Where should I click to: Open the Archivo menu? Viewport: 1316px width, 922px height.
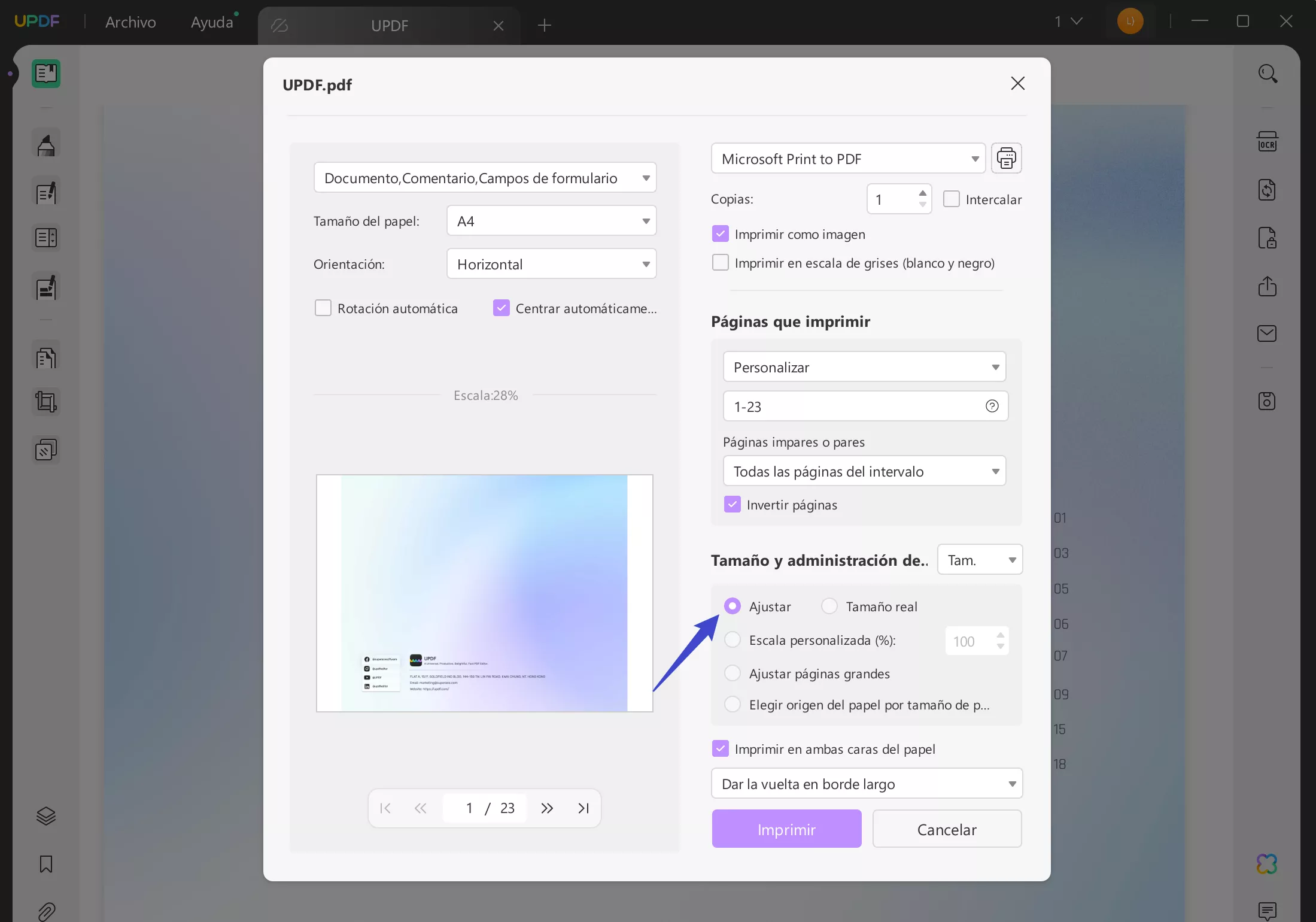[130, 22]
